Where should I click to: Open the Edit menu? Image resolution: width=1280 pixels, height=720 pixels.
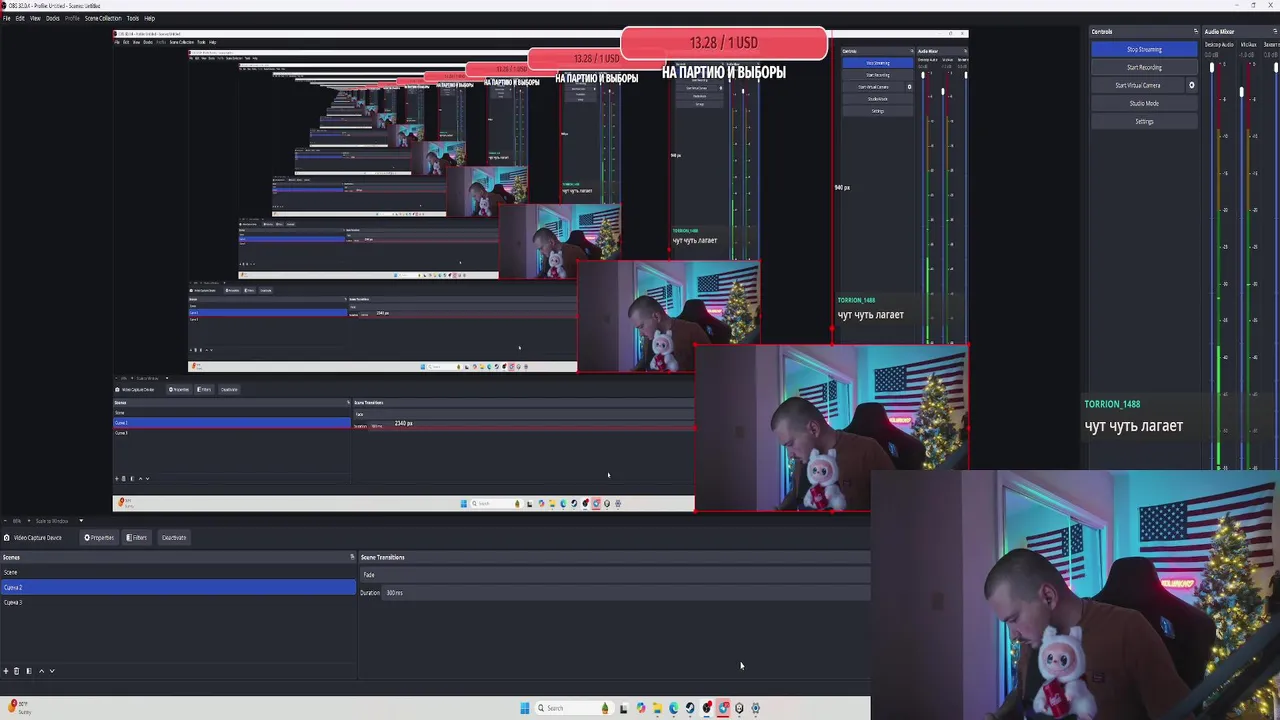point(20,18)
